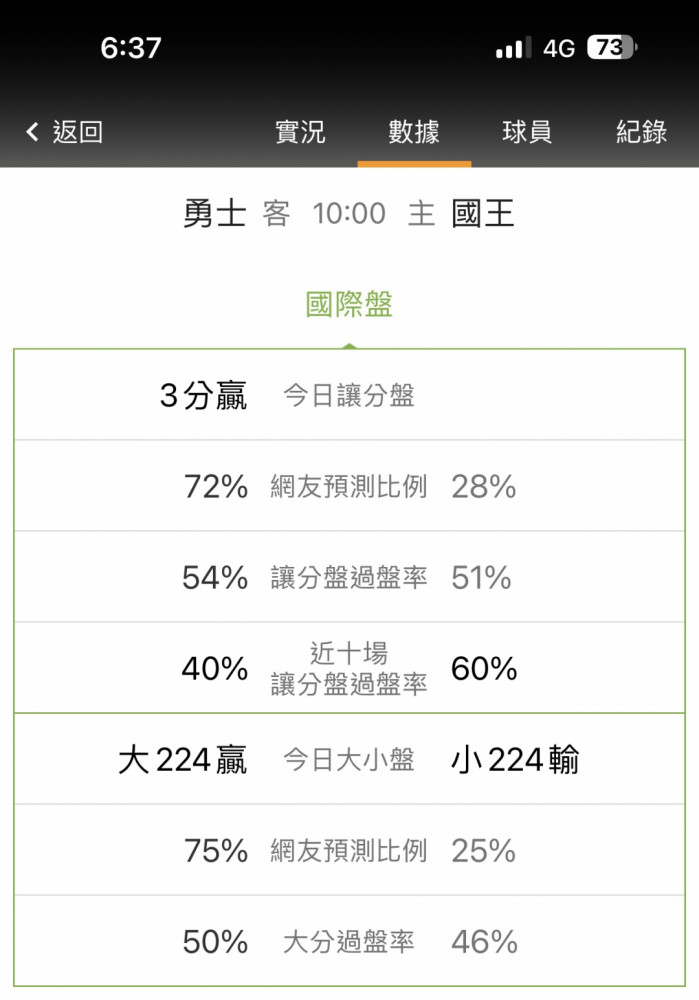Select the 數據 tab
This screenshot has height=1000, width=699.
(x=414, y=132)
